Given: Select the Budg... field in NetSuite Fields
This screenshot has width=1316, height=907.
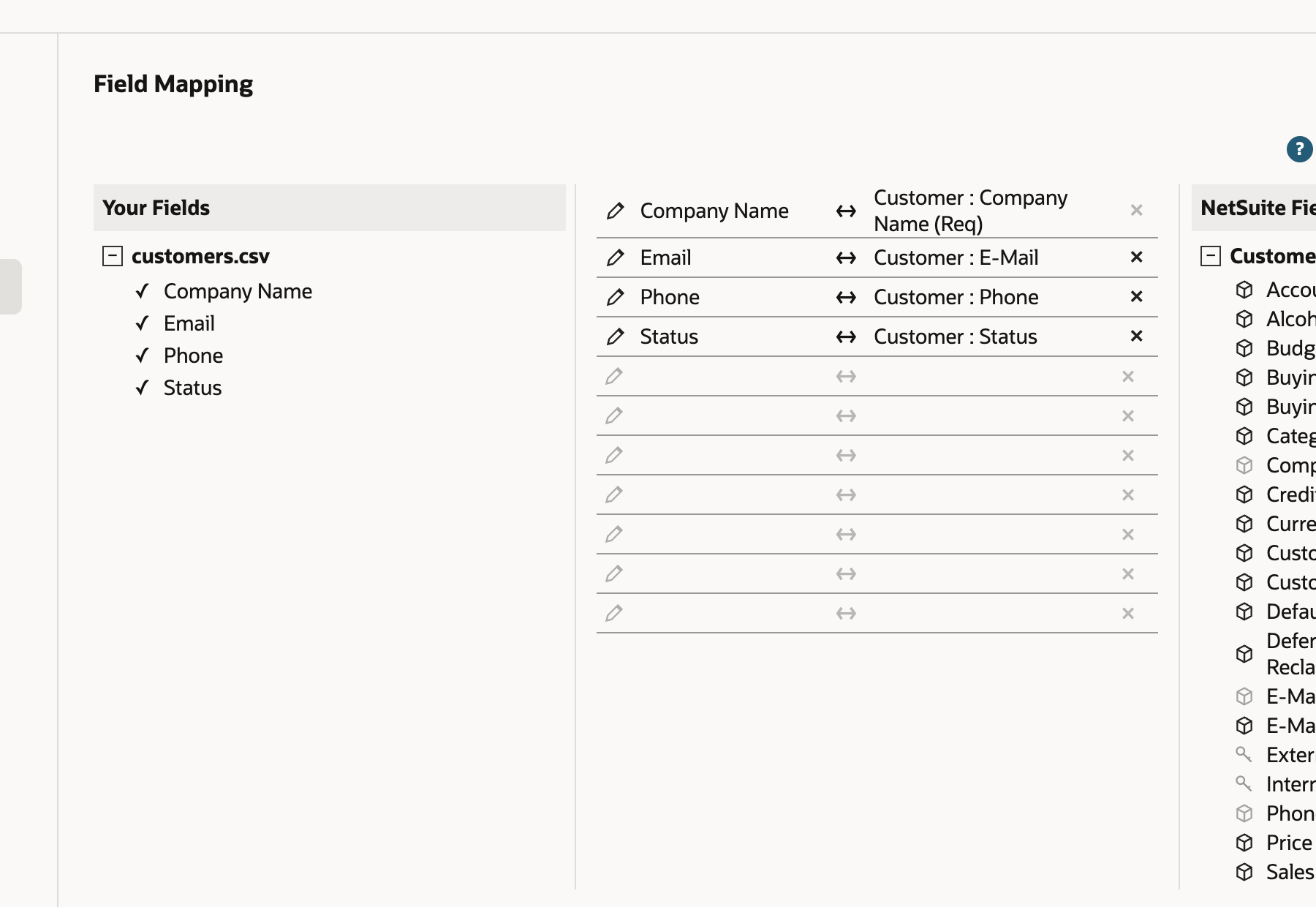Looking at the screenshot, I should pos(1290,348).
